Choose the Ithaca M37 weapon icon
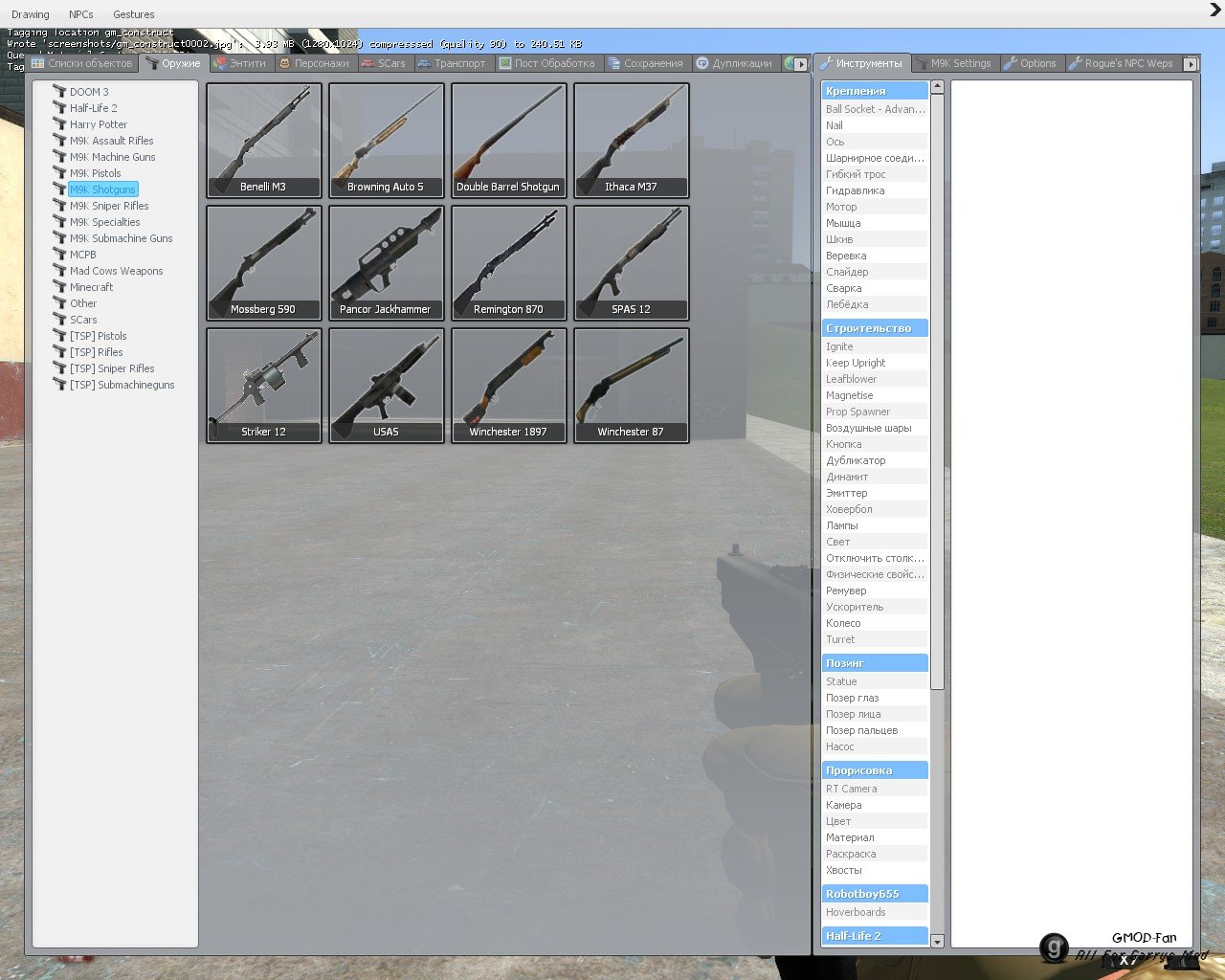This screenshot has width=1225, height=980. pos(632,140)
